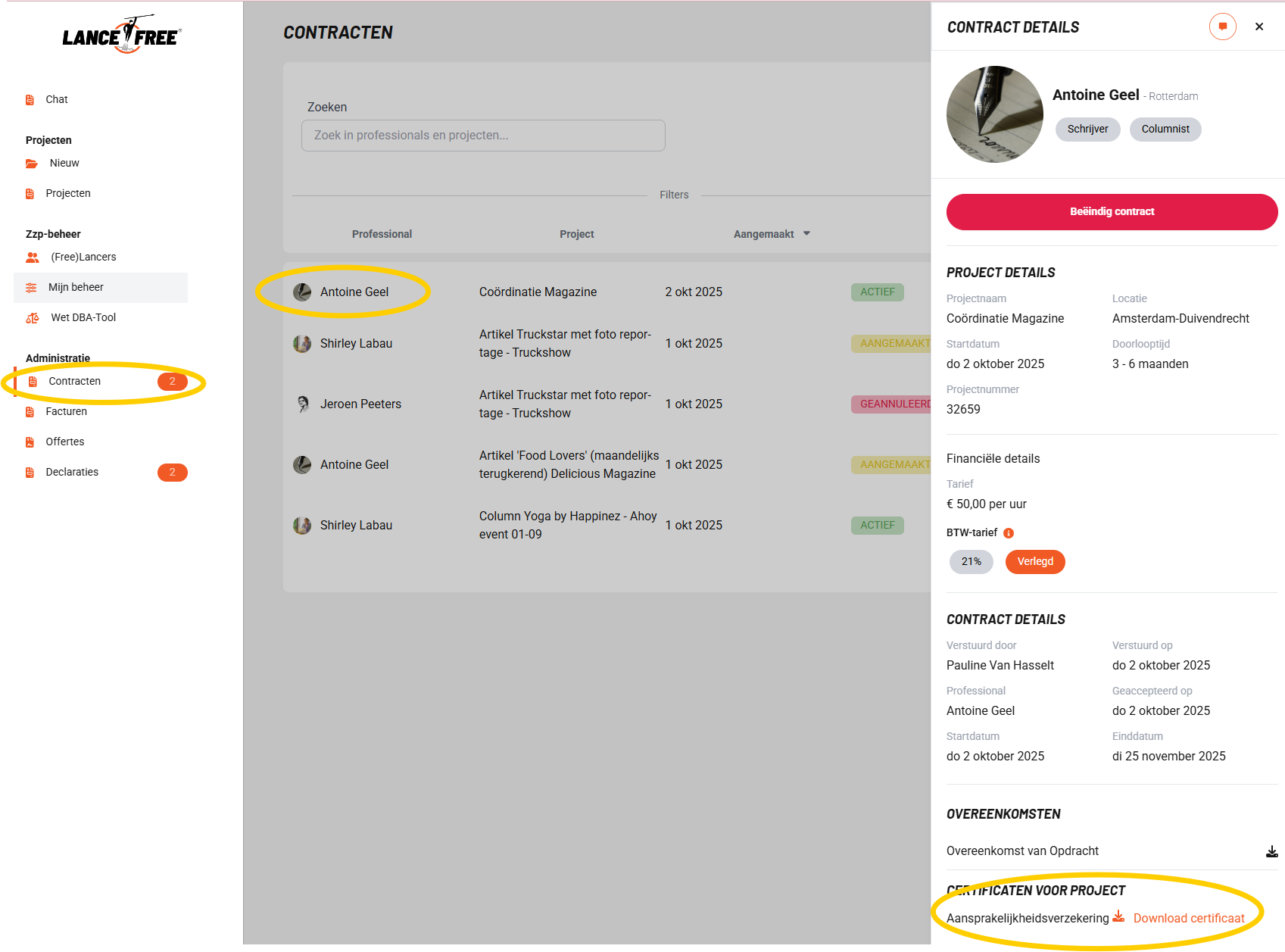Click the Beëindig contract button
1285x952 pixels.
click(x=1111, y=212)
